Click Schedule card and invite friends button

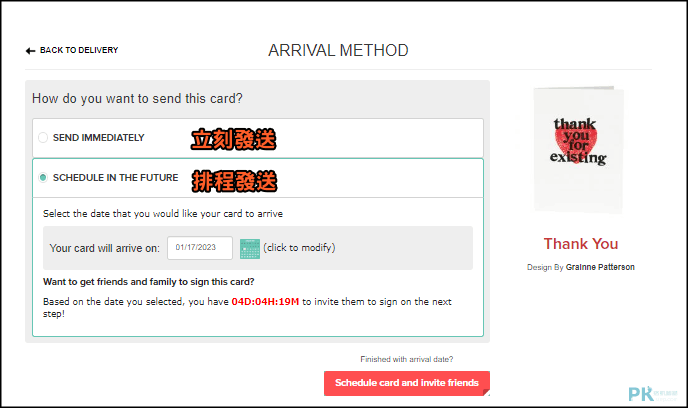[x=407, y=383]
